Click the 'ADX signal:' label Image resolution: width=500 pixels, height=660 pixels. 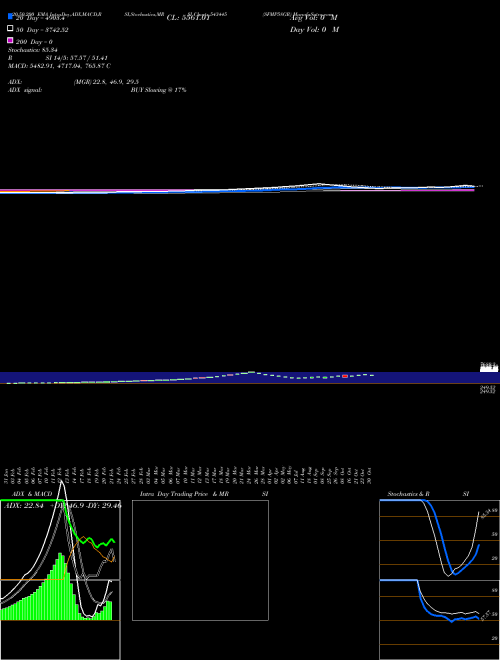25,90
